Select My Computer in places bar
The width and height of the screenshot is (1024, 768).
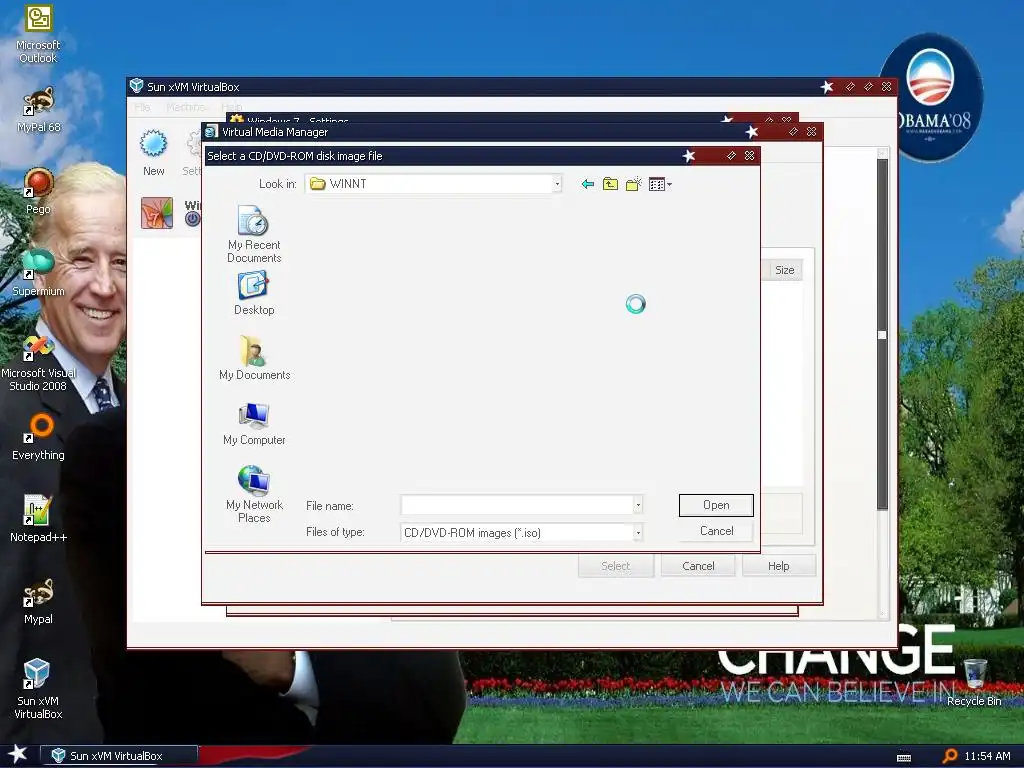[x=254, y=424]
